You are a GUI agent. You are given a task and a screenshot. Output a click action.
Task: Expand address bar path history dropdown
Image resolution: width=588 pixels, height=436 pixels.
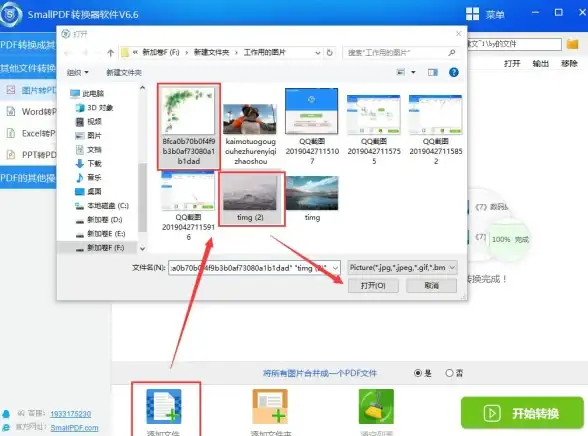click(318, 53)
